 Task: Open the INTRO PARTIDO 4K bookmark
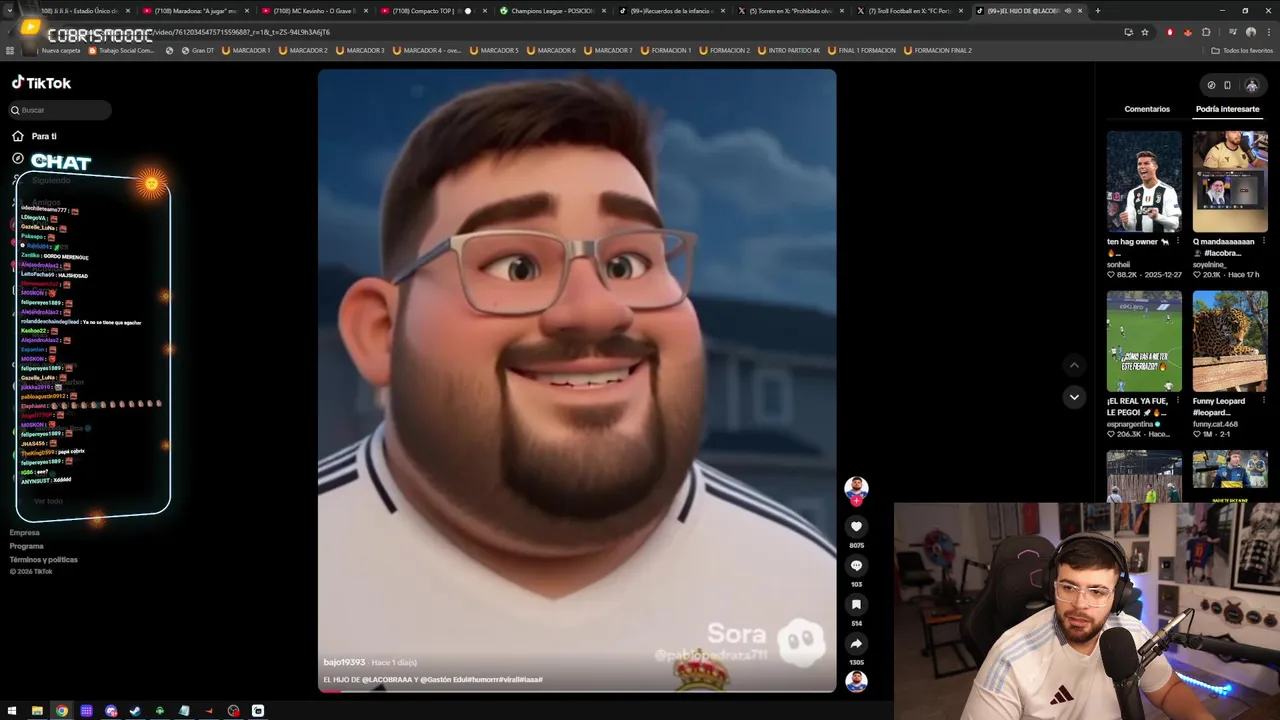point(790,50)
